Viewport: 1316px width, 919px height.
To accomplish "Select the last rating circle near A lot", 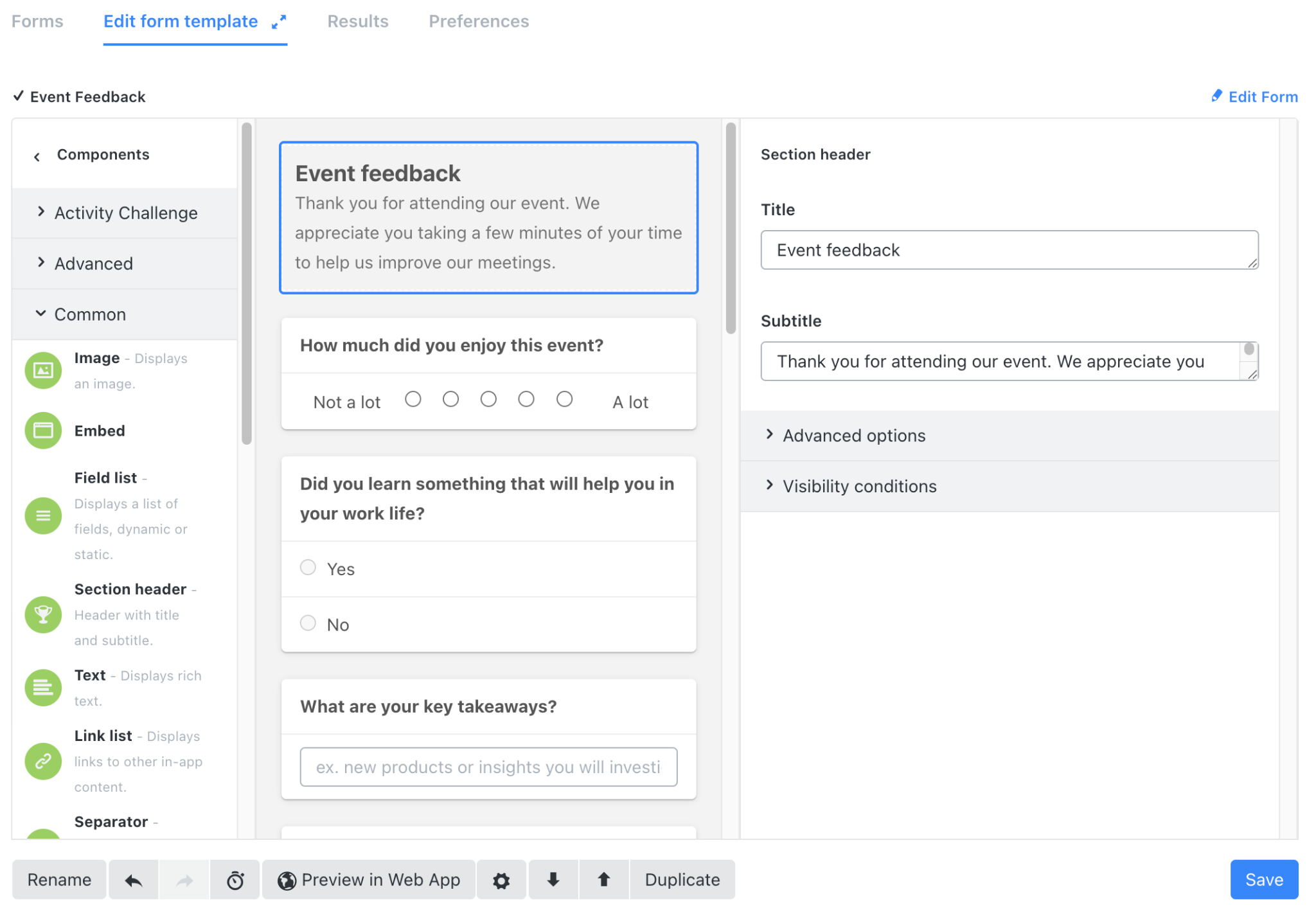I will pos(565,399).
